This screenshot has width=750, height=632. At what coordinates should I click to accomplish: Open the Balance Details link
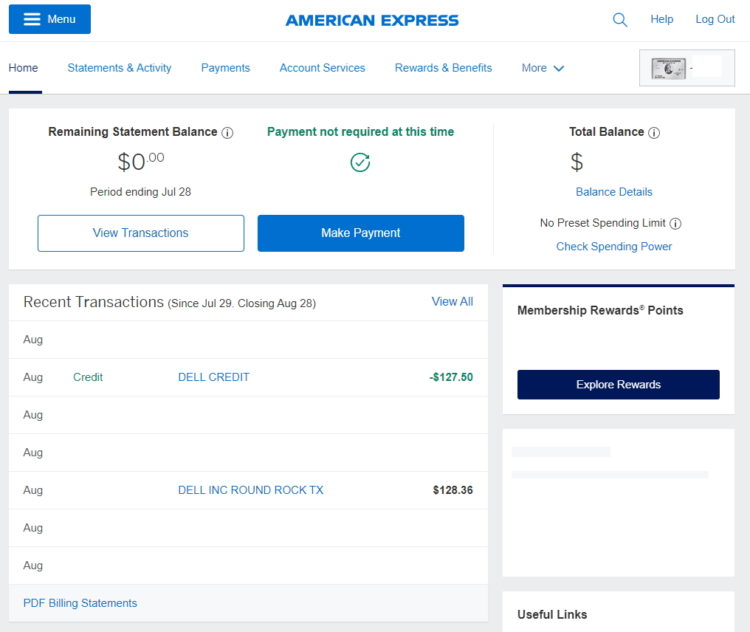(x=614, y=192)
